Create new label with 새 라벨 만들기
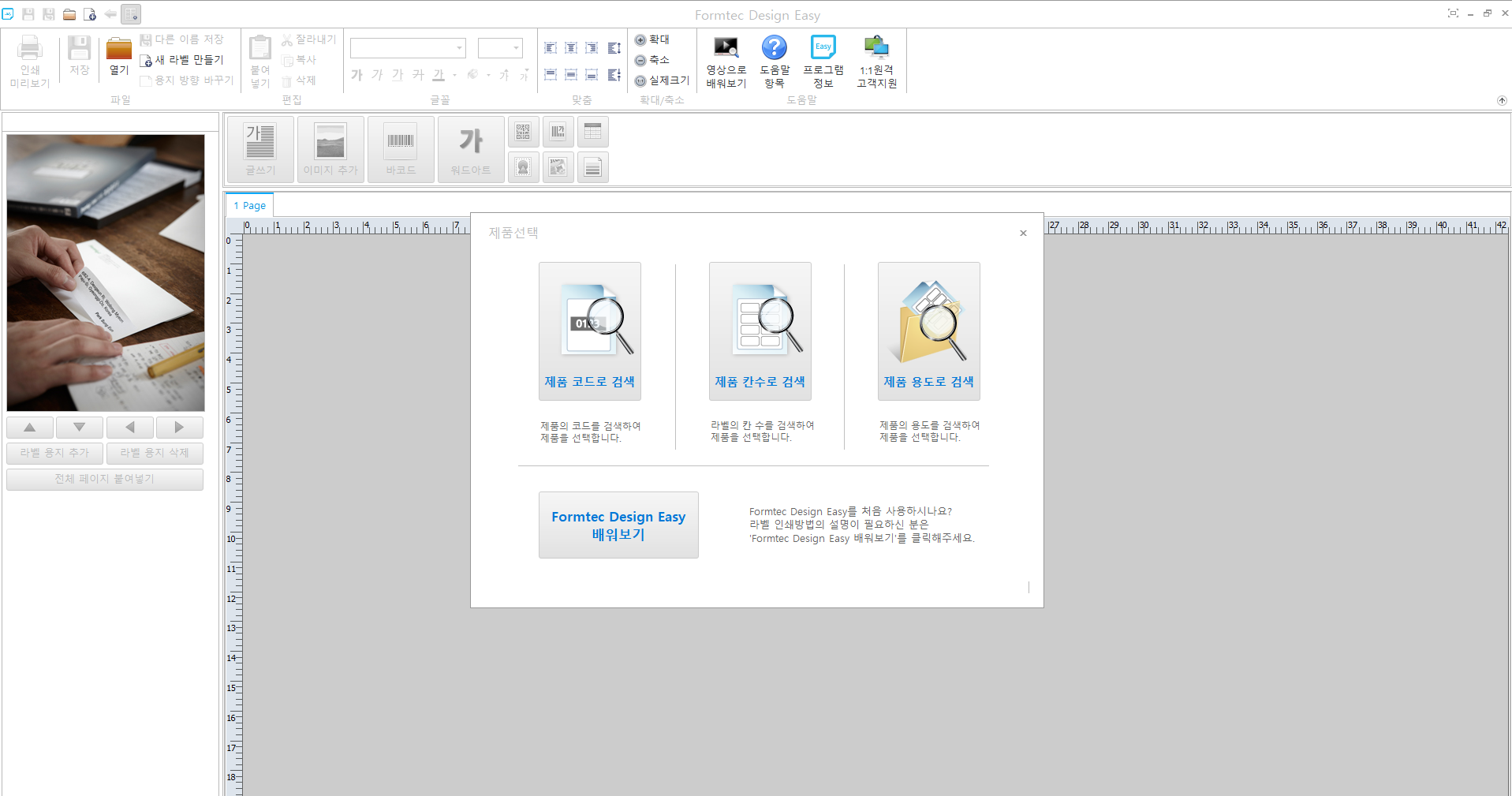 (x=182, y=60)
